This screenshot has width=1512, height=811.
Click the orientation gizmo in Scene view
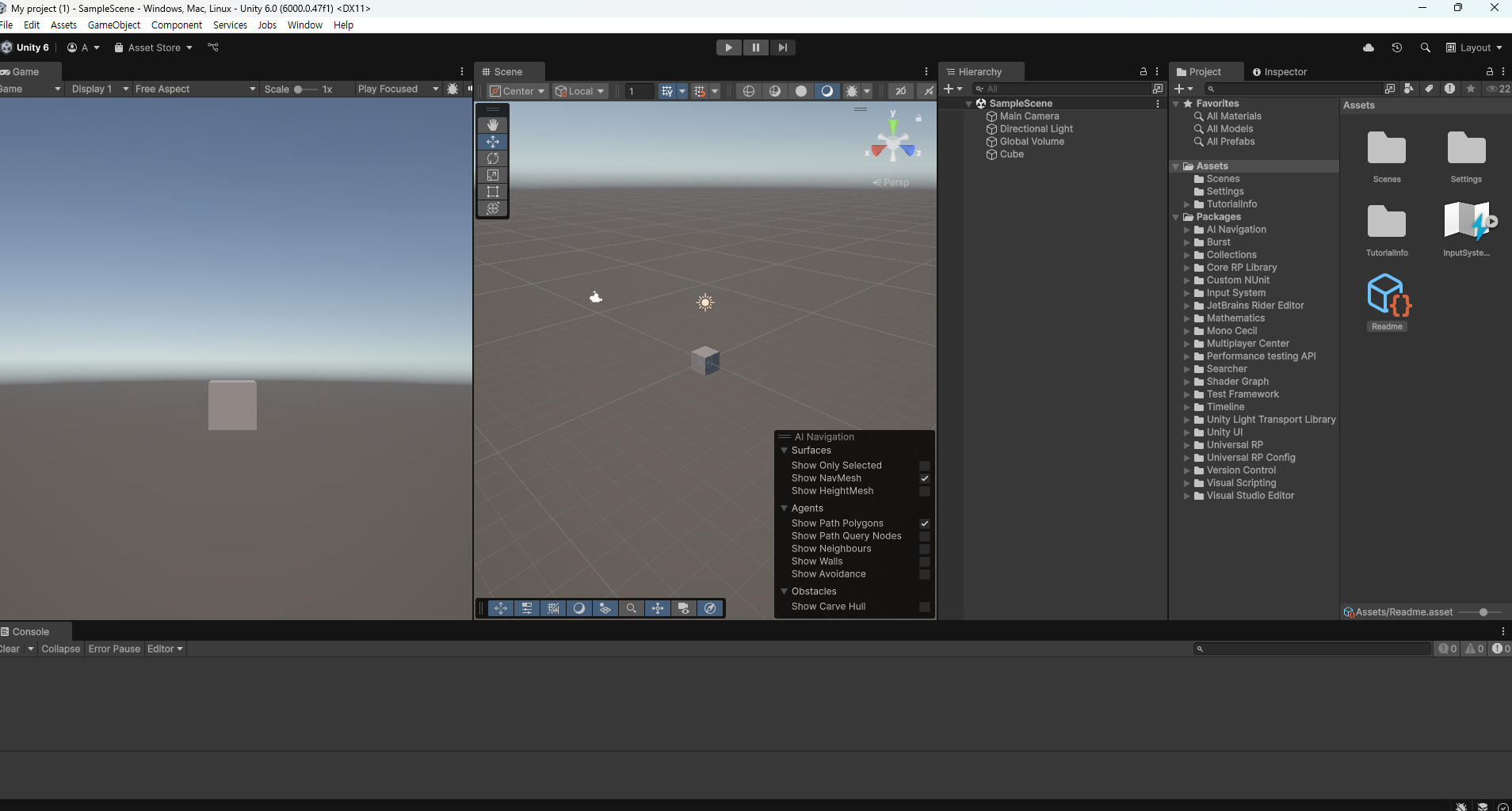coord(893,143)
